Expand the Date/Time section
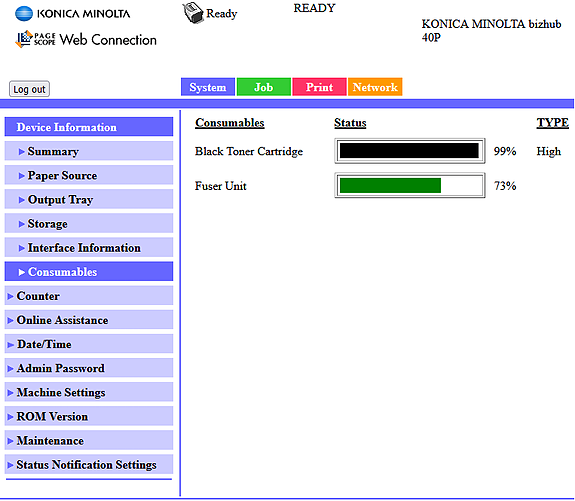575x501 pixels. click(x=89, y=344)
